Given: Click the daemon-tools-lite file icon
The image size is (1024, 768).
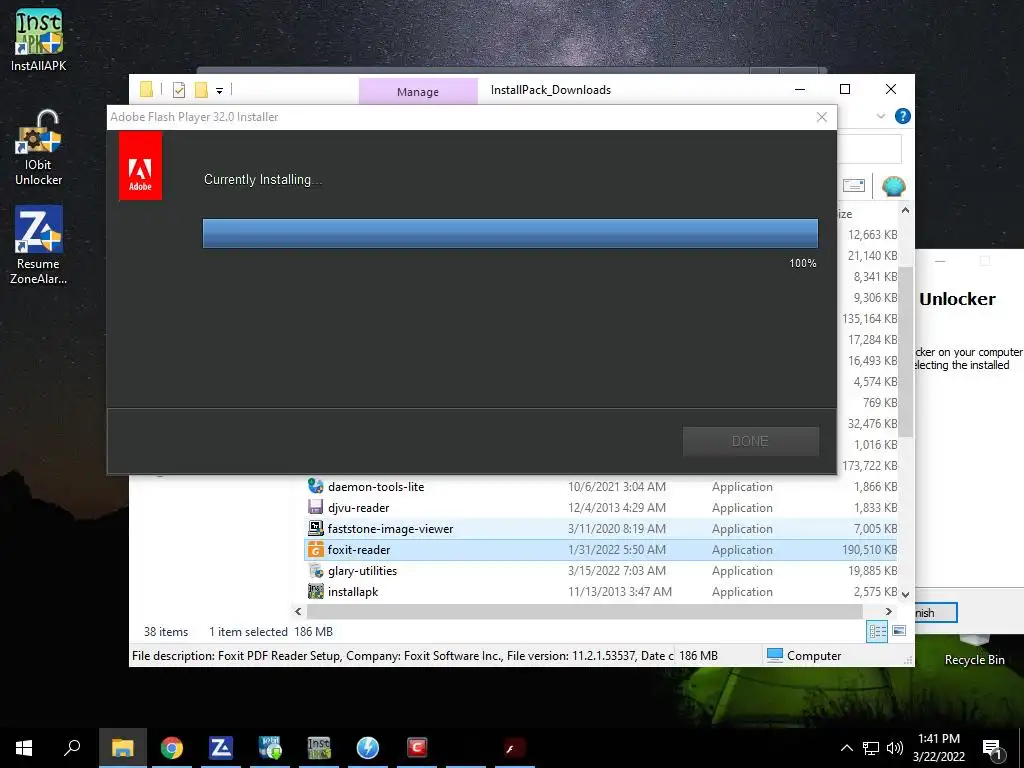Looking at the screenshot, I should [315, 486].
